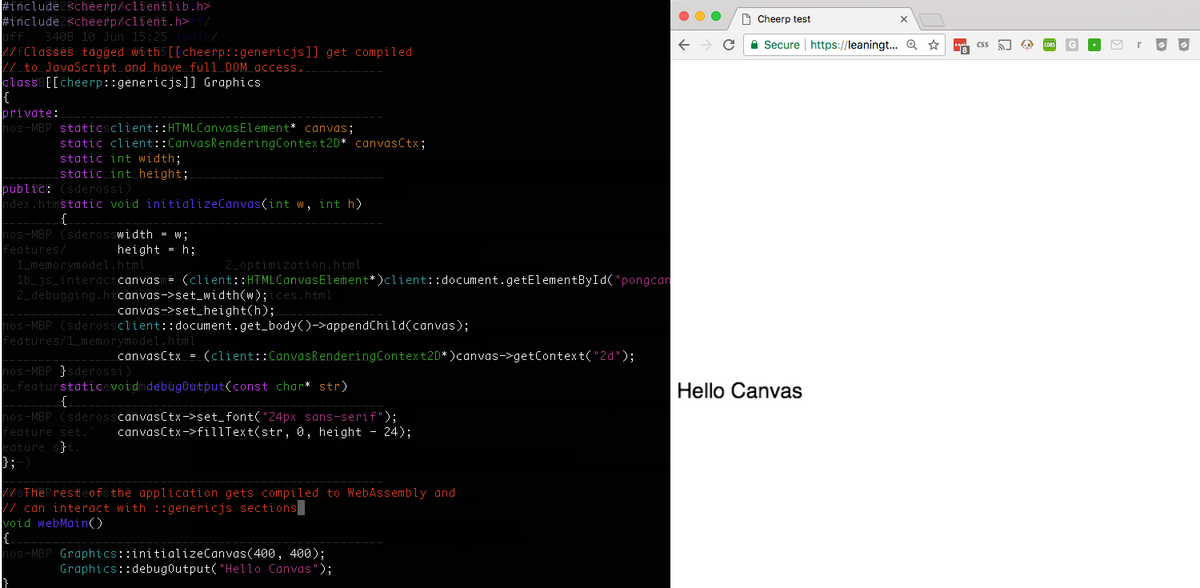Navigate back using the back arrow
The width and height of the screenshot is (1200, 588).
(684, 44)
